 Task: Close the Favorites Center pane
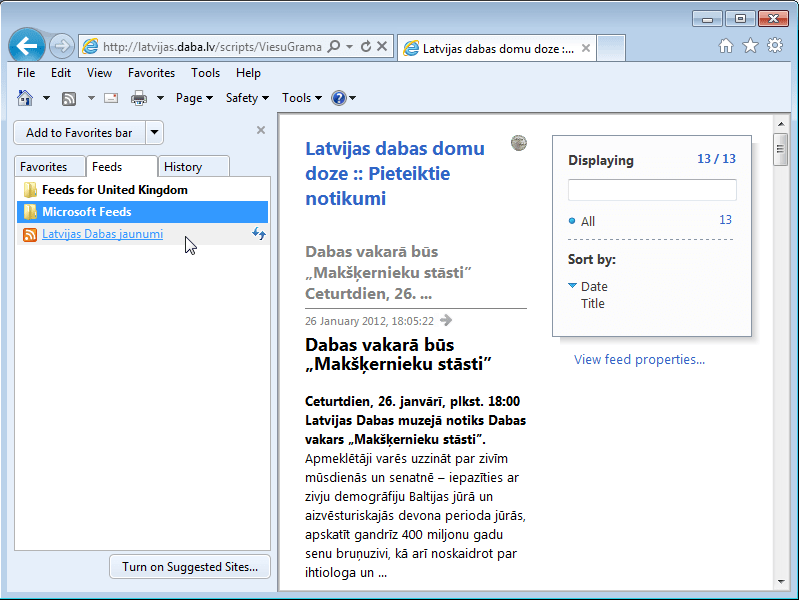(x=260, y=130)
